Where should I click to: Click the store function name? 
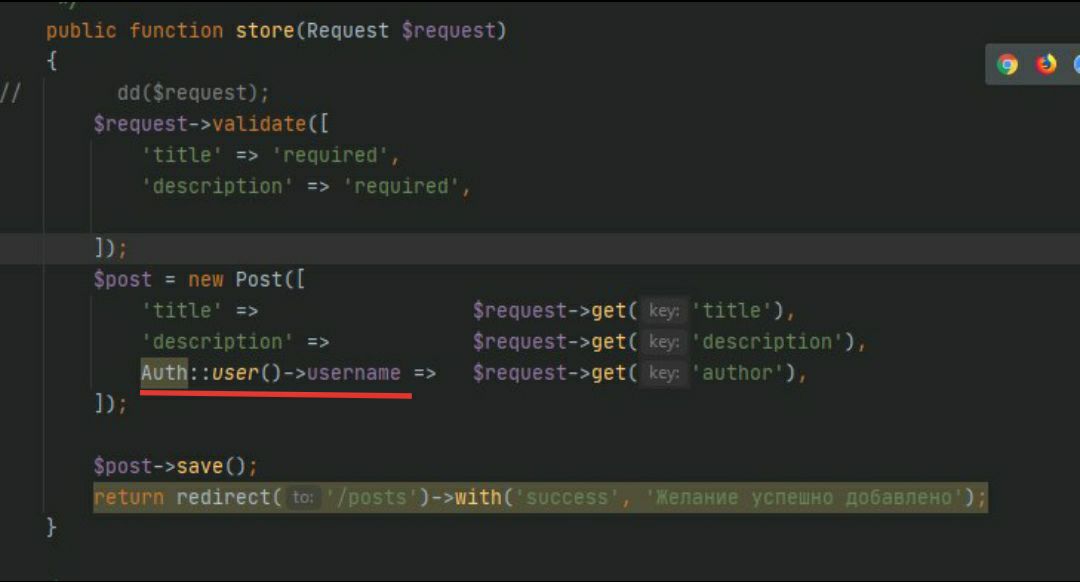tap(265, 31)
